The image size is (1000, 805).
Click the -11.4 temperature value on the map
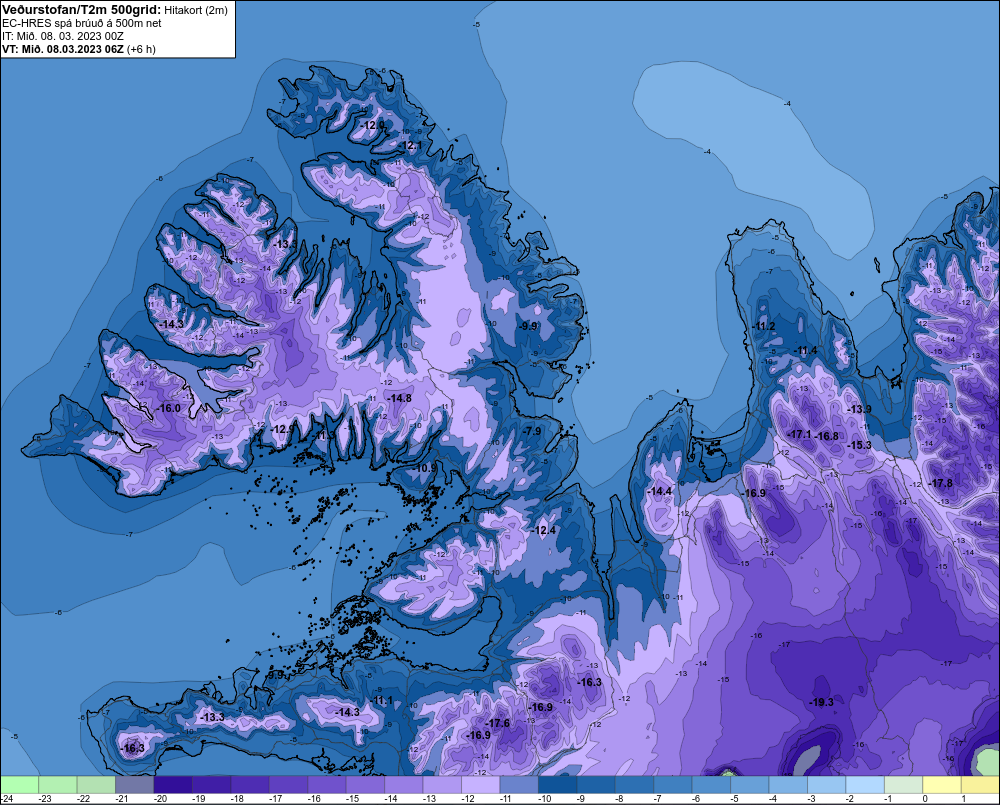[x=805, y=350]
